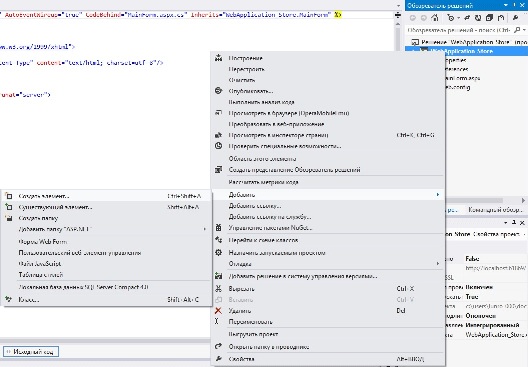528x367 pixels.
Task: Switch to the Командный обозр. (Team Explorer) tab
Action: [x=495, y=210]
